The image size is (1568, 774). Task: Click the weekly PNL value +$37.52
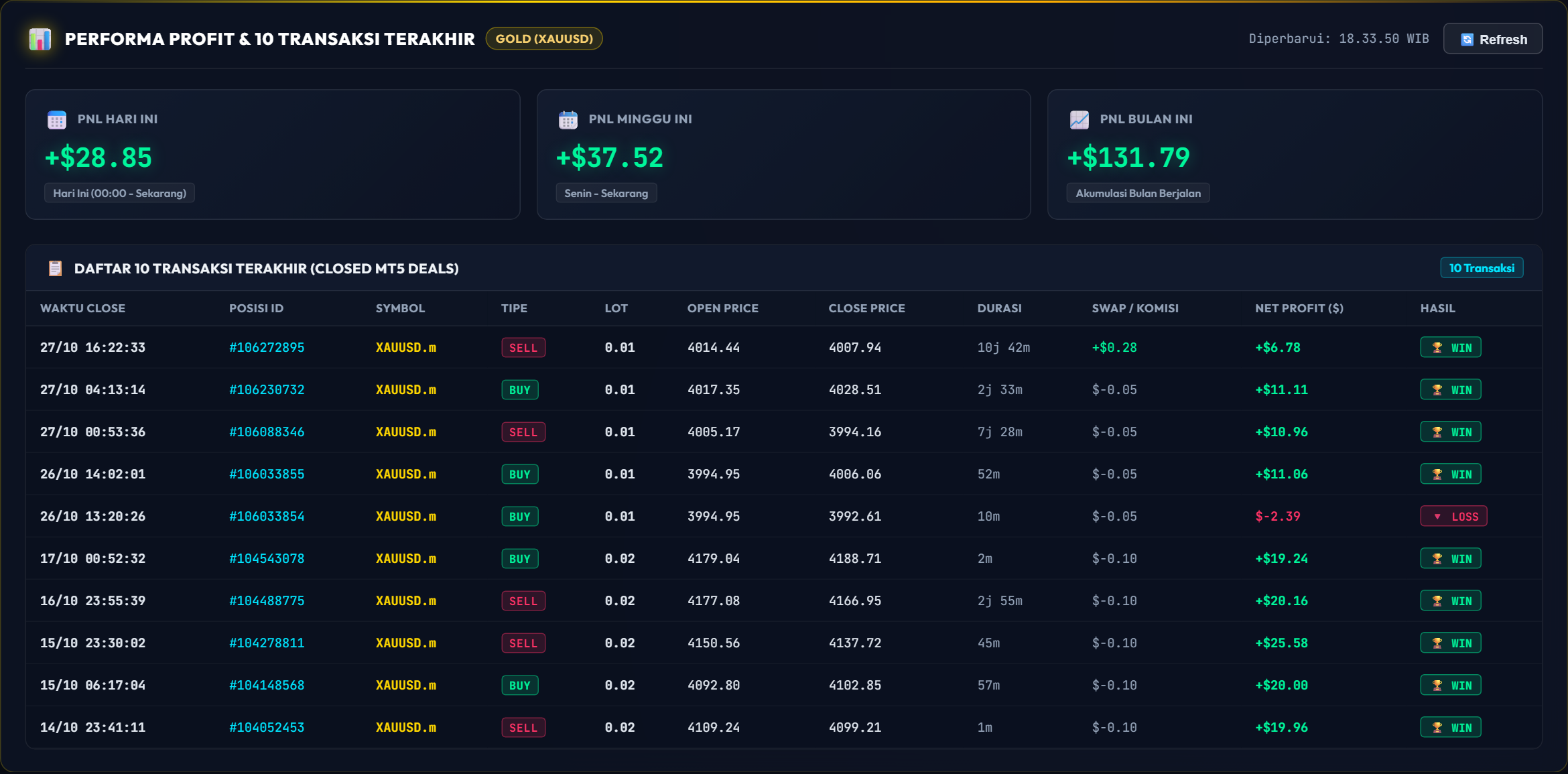coord(610,157)
